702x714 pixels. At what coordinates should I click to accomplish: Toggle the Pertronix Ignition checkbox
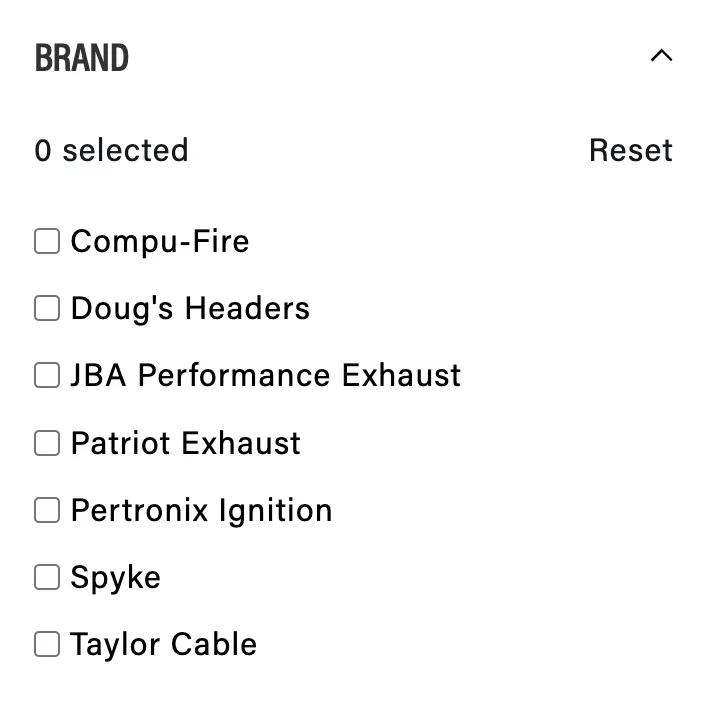[x=47, y=510]
